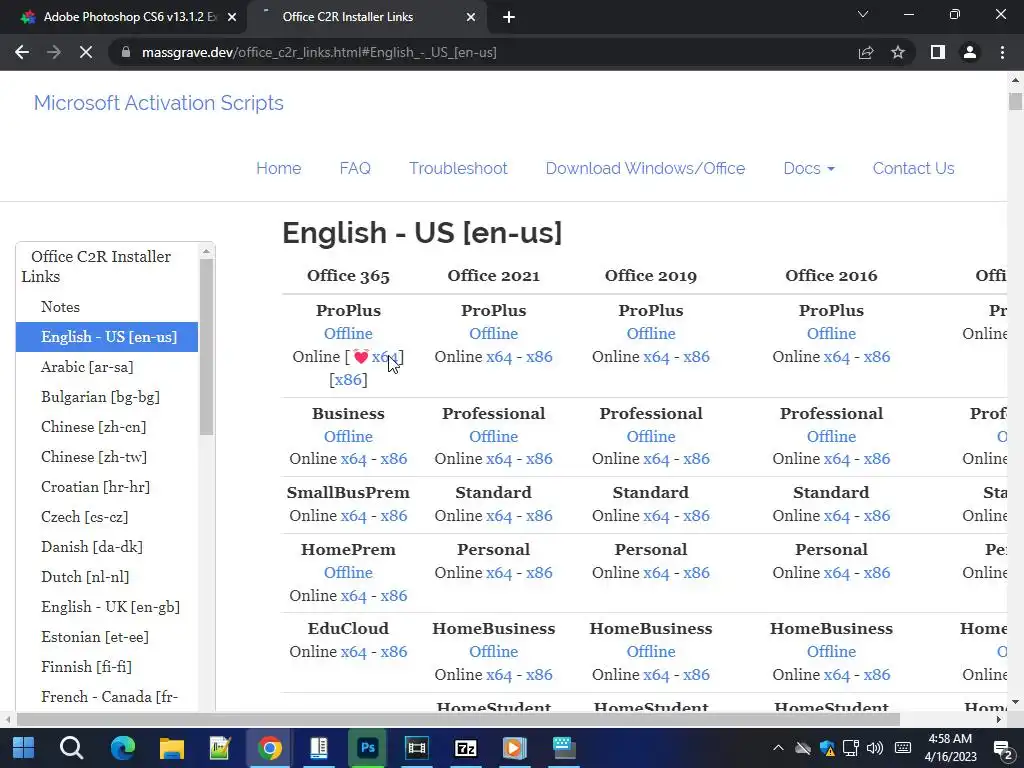Click the [x86] link under Office 365 ProPlus

(348, 379)
